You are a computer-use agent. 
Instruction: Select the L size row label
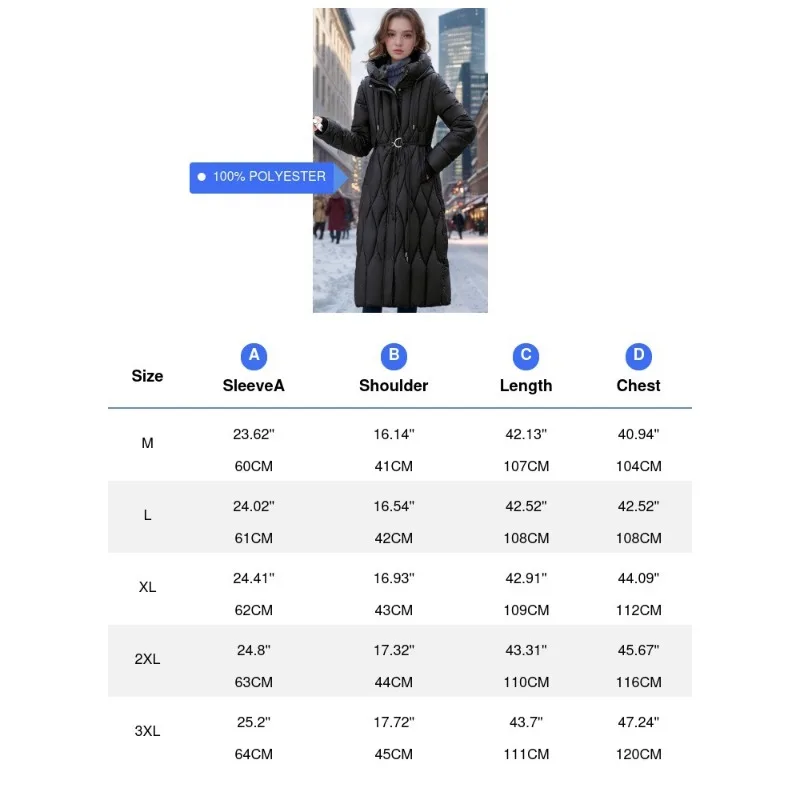(147, 514)
